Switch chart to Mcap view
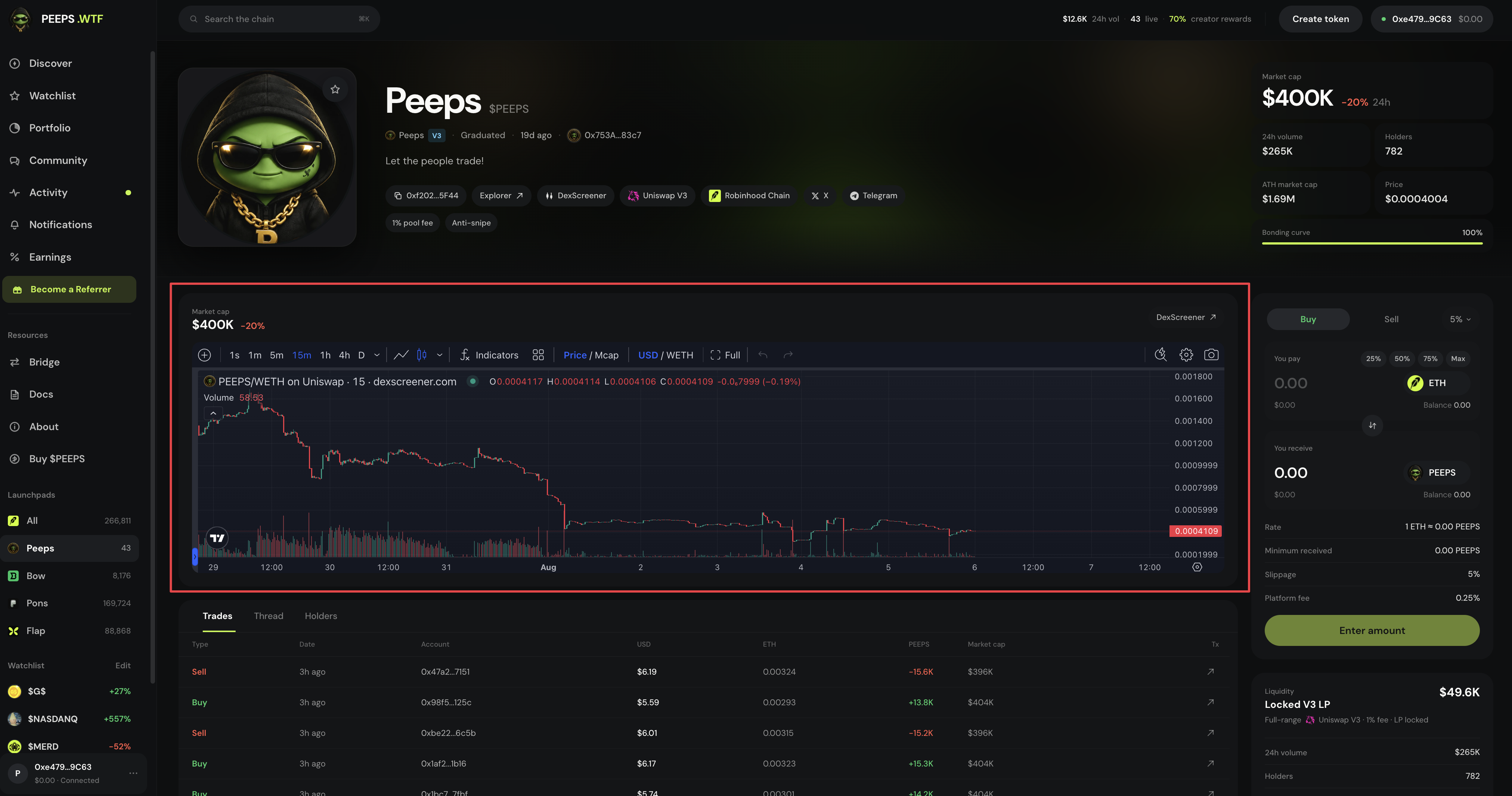 [606, 355]
